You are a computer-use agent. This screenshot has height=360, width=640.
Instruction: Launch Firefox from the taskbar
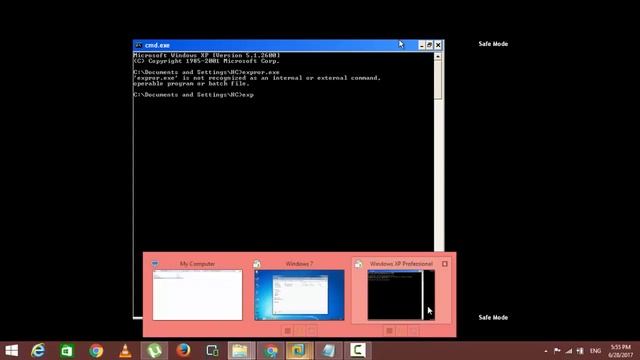183,351
